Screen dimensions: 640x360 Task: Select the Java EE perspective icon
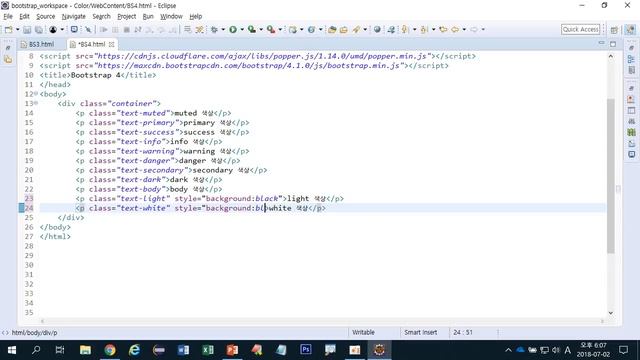point(630,29)
